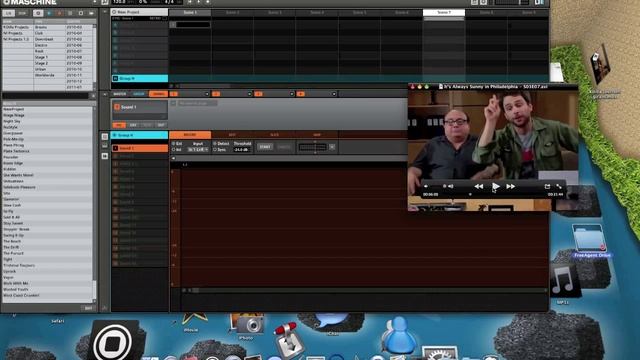Click fourth orange module slot number

click(x=301, y=94)
